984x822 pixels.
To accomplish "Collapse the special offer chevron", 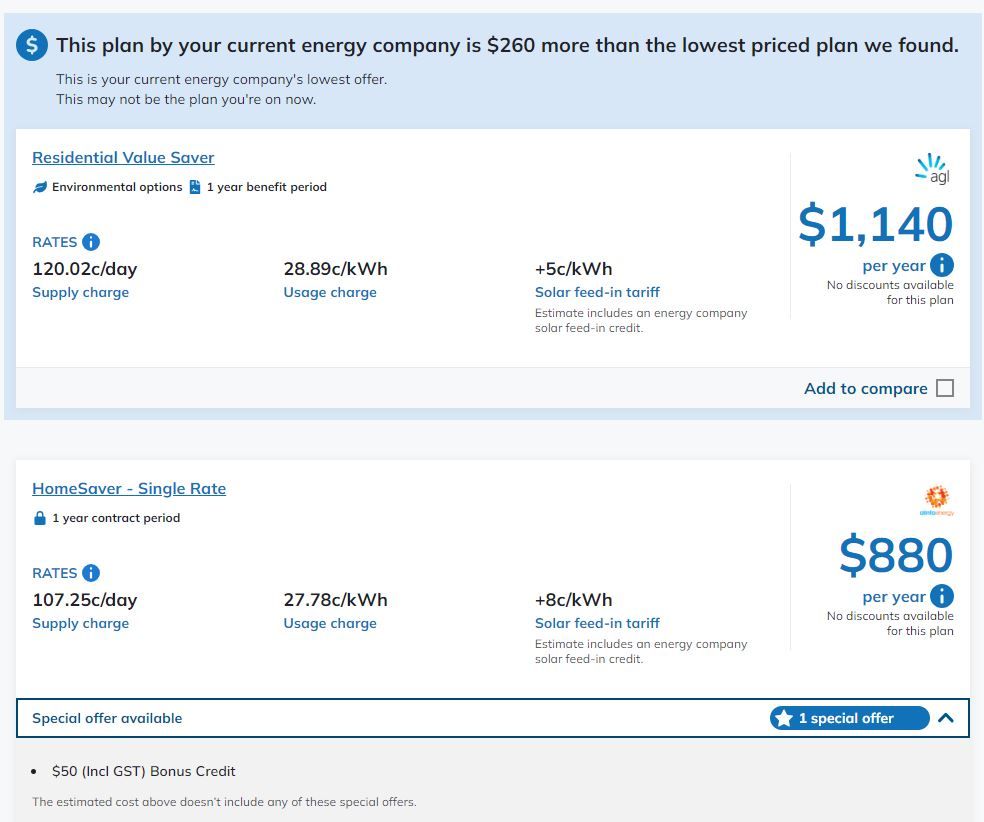I will [947, 718].
